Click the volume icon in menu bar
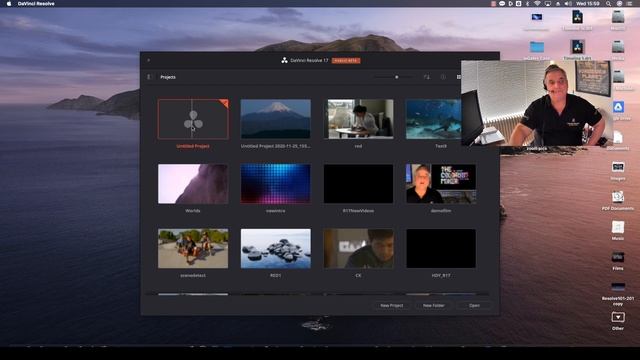This screenshot has width=640, height=360. pos(568,4)
